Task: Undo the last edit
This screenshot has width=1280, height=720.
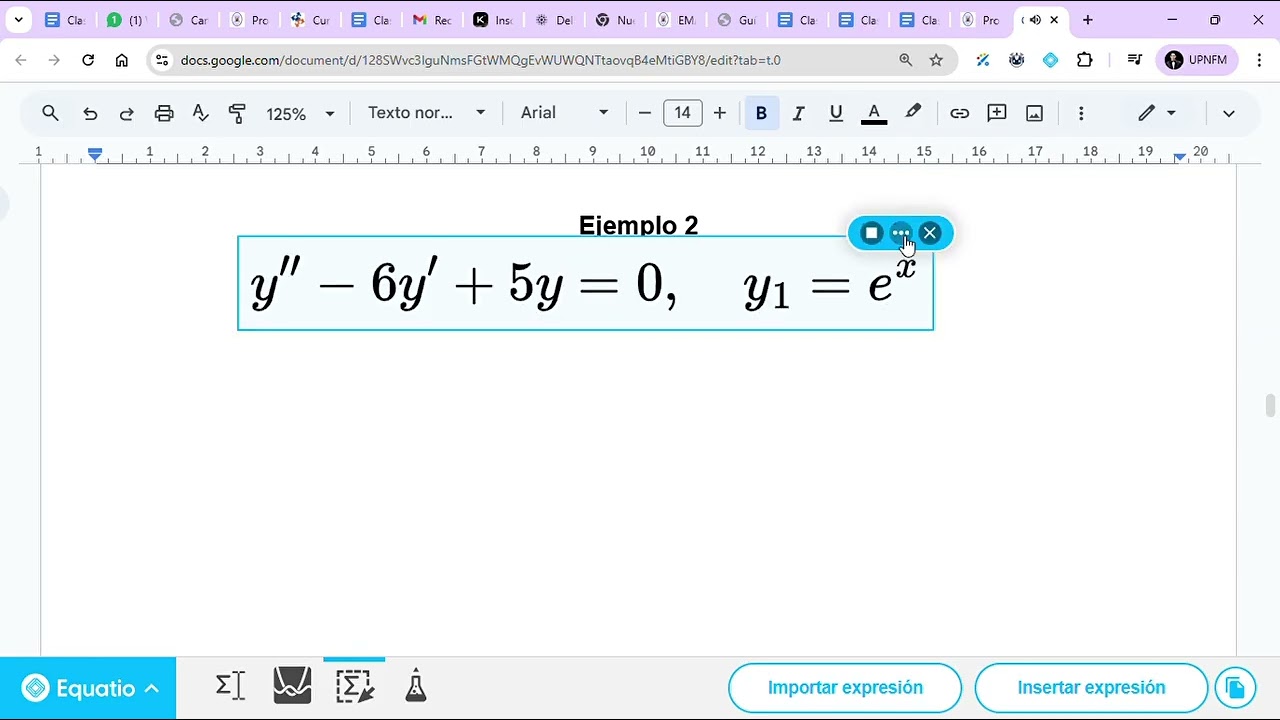Action: pos(90,113)
